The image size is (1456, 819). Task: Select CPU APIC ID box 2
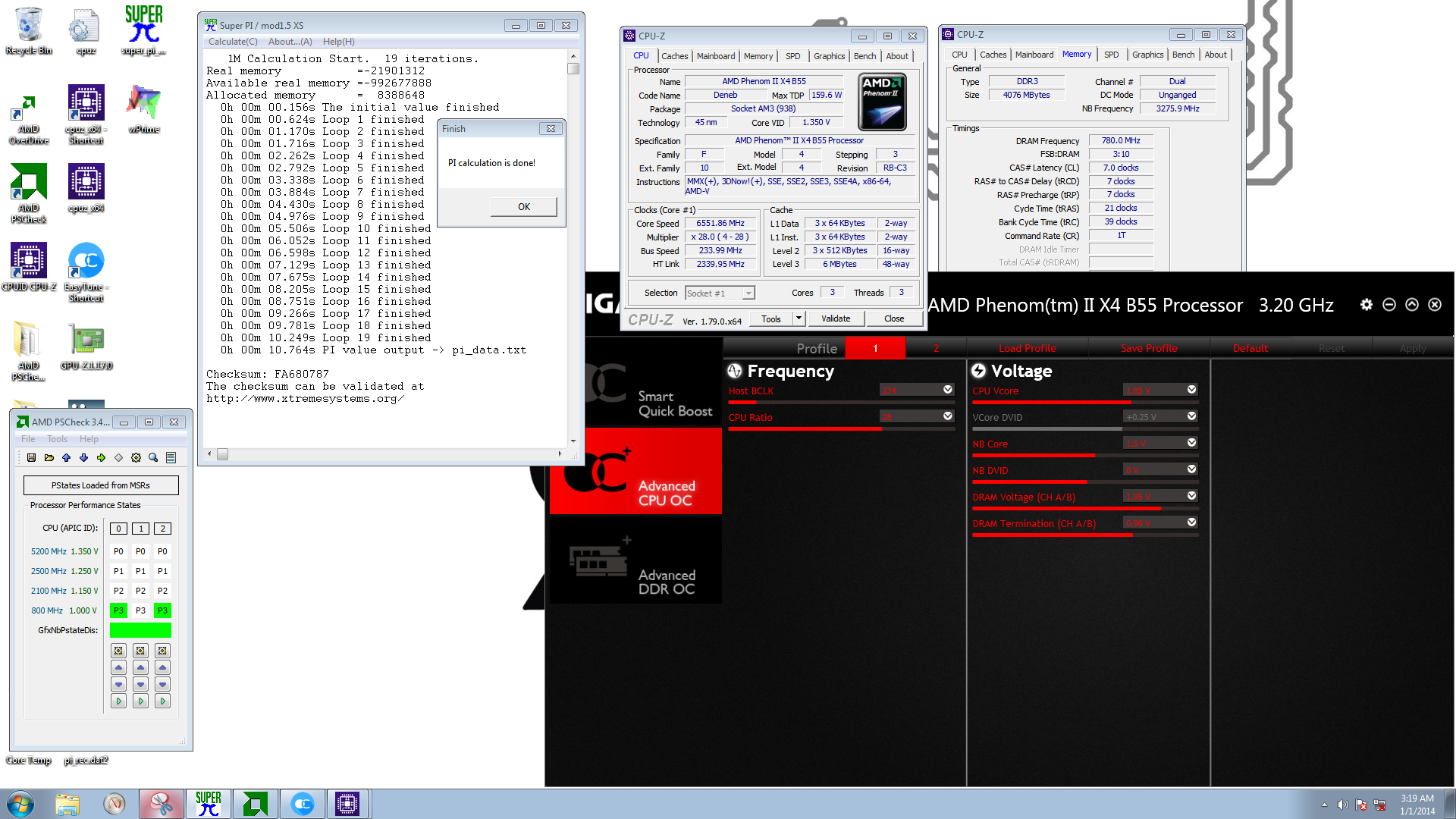(x=162, y=529)
